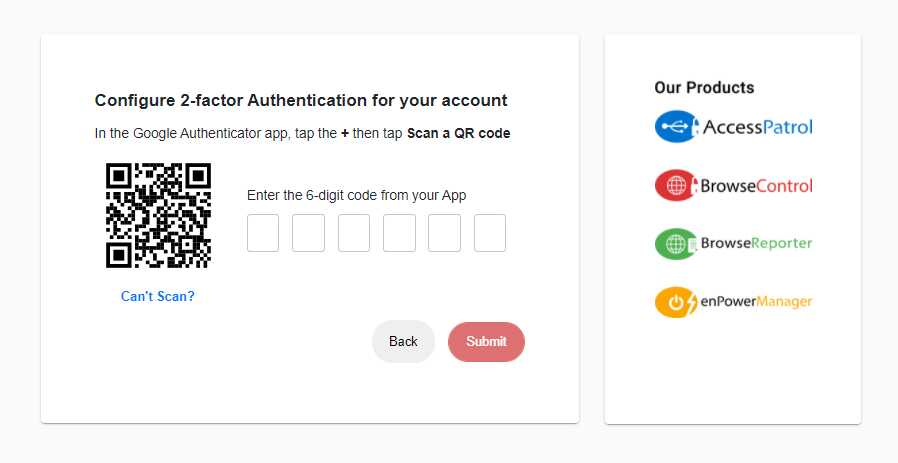The image size is (898, 463).
Task: Focus the first digit code box
Action: click(263, 233)
